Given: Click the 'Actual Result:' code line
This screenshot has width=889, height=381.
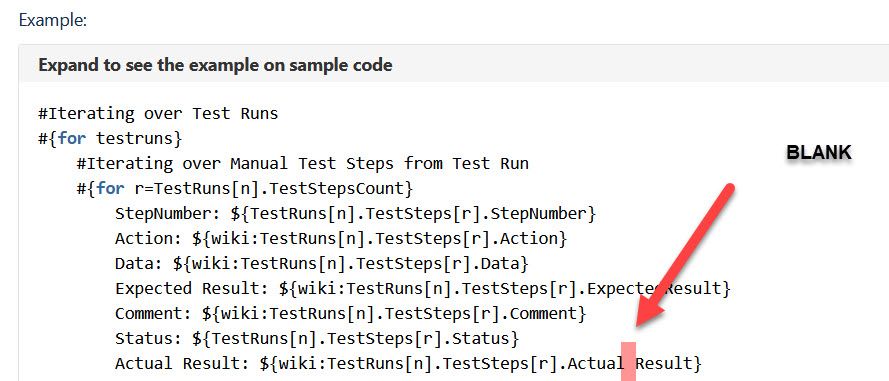Looking at the screenshot, I should 409,363.
